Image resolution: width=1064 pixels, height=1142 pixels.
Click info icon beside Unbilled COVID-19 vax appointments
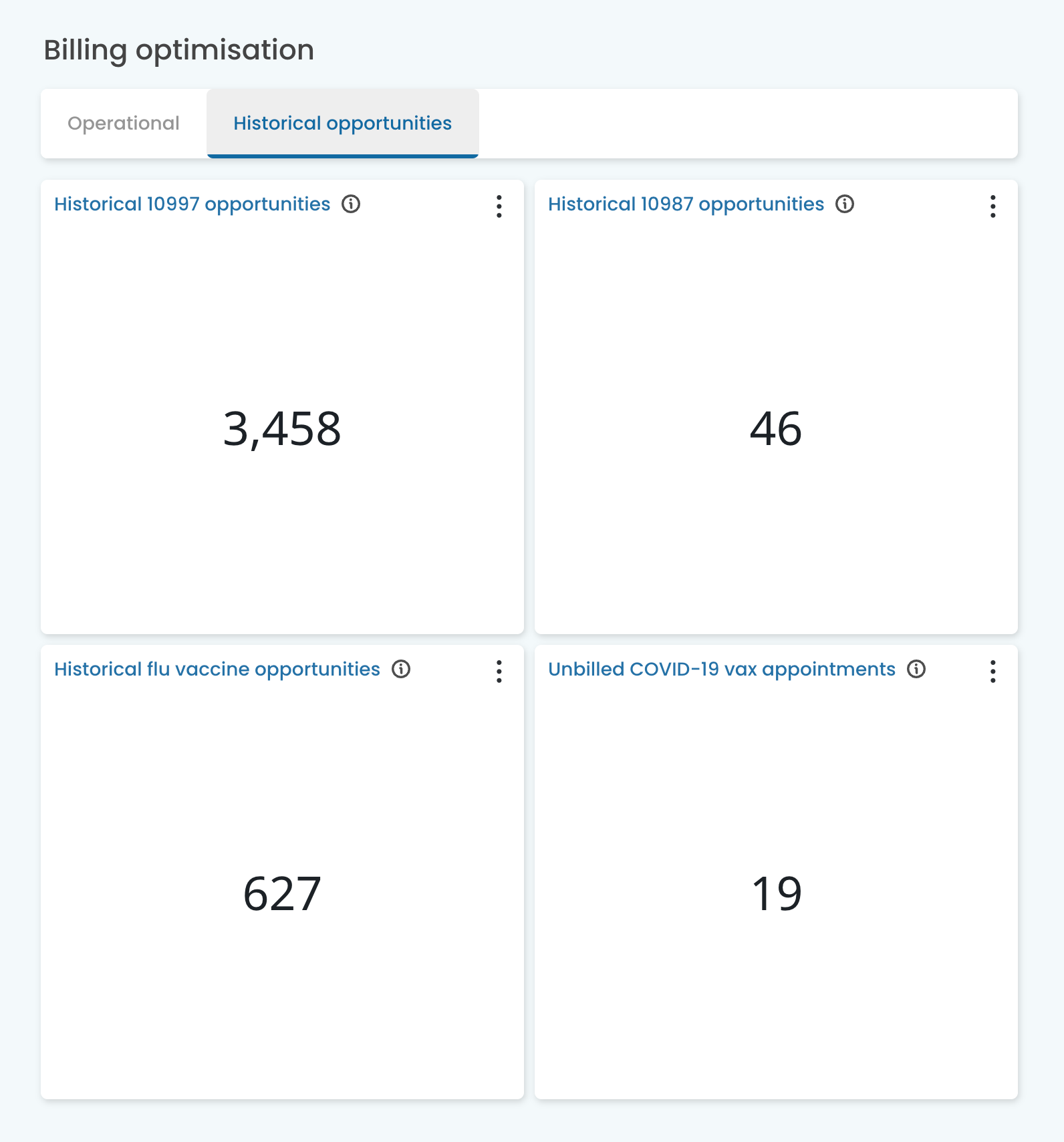click(916, 669)
